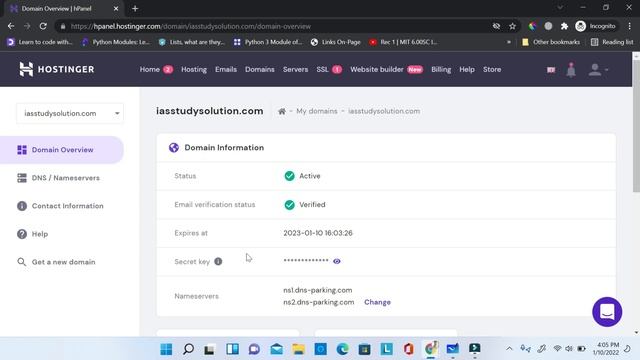
Task: Open the user account menu
Action: click(x=598, y=70)
